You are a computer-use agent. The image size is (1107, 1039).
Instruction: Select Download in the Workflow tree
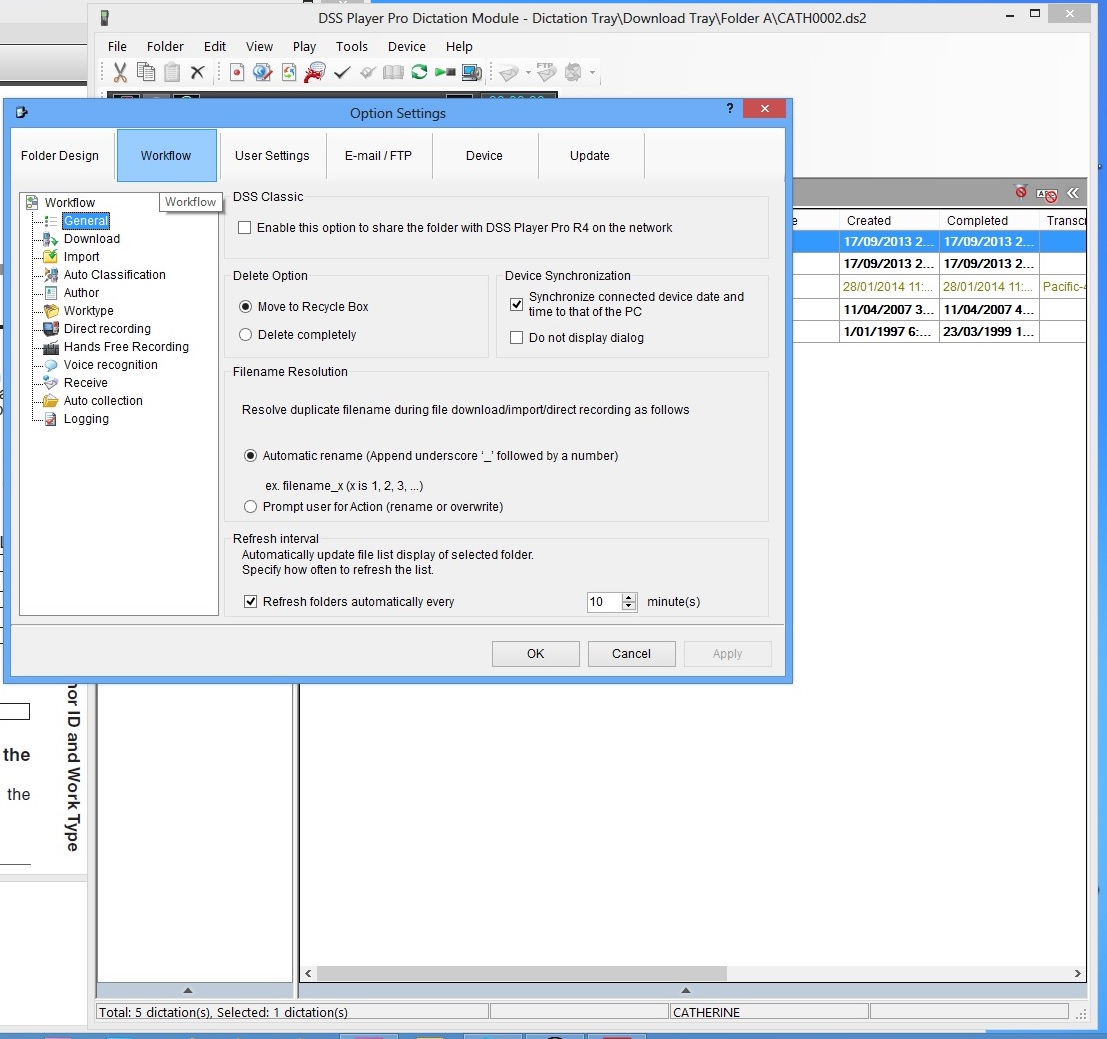tap(92, 239)
